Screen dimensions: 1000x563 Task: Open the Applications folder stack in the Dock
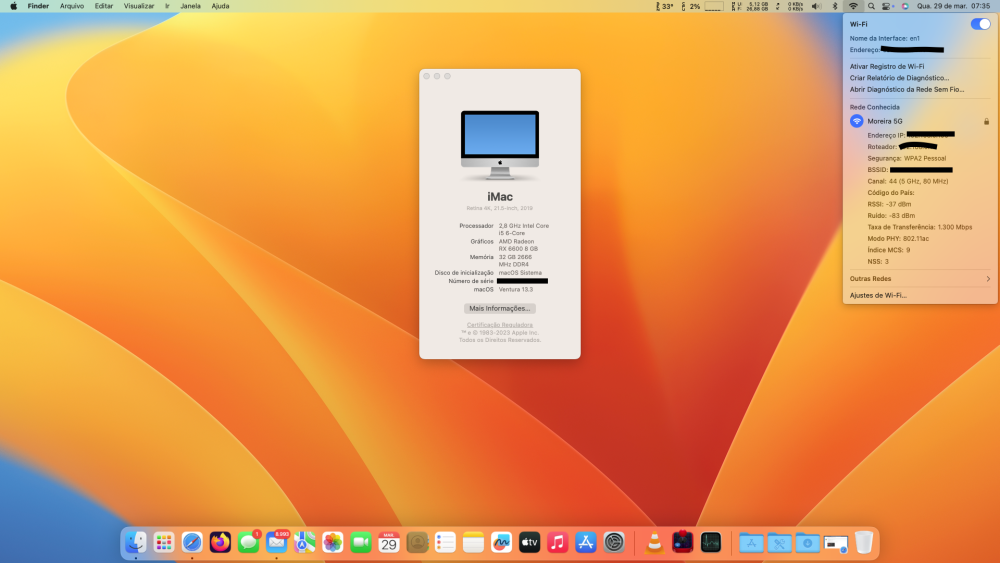(751, 543)
